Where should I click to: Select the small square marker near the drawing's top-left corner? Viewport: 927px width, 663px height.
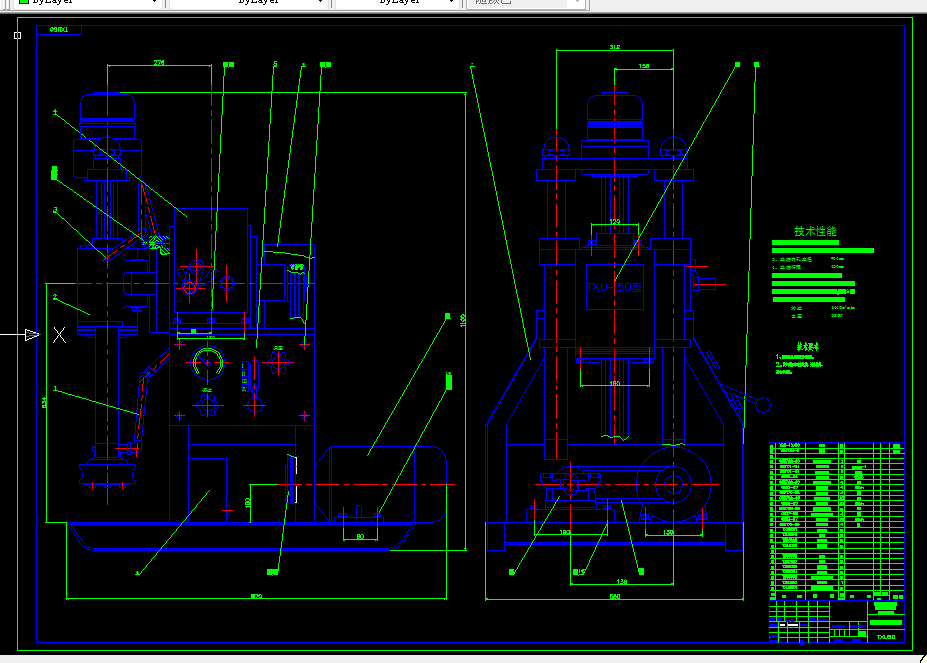[18, 35]
